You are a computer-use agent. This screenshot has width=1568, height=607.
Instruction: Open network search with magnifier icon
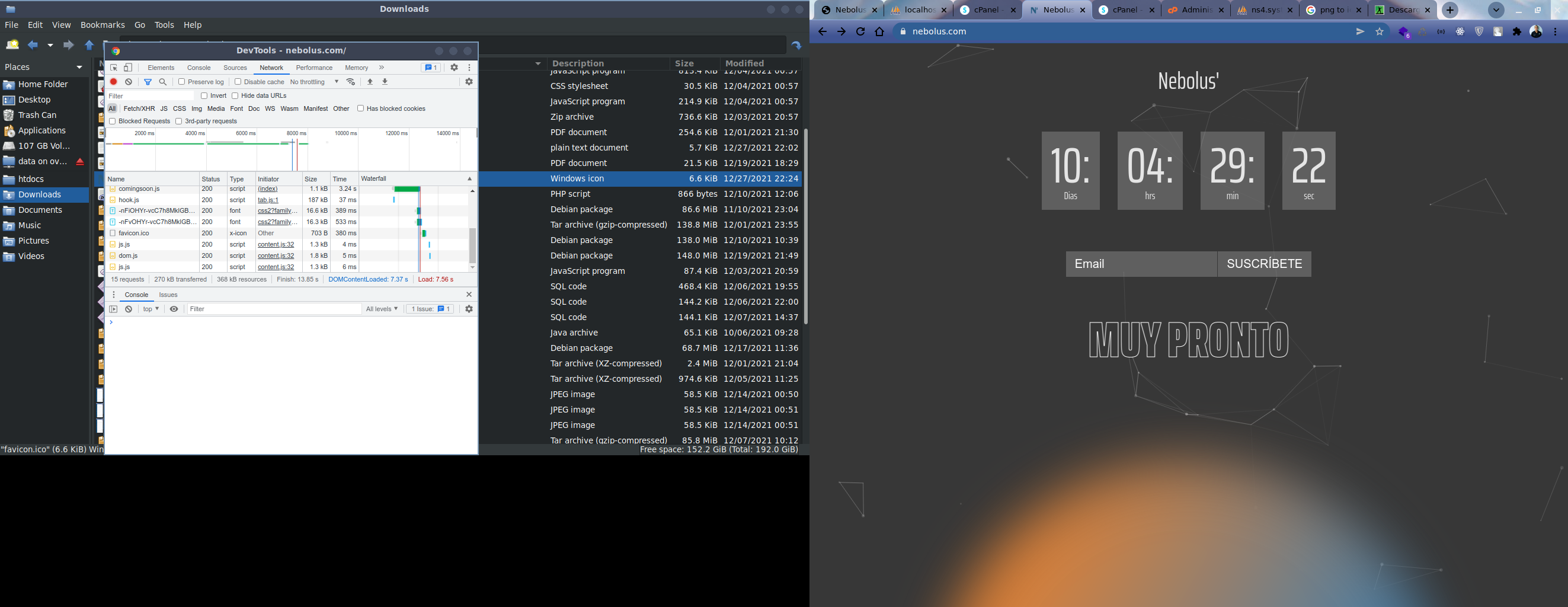pyautogui.click(x=162, y=82)
